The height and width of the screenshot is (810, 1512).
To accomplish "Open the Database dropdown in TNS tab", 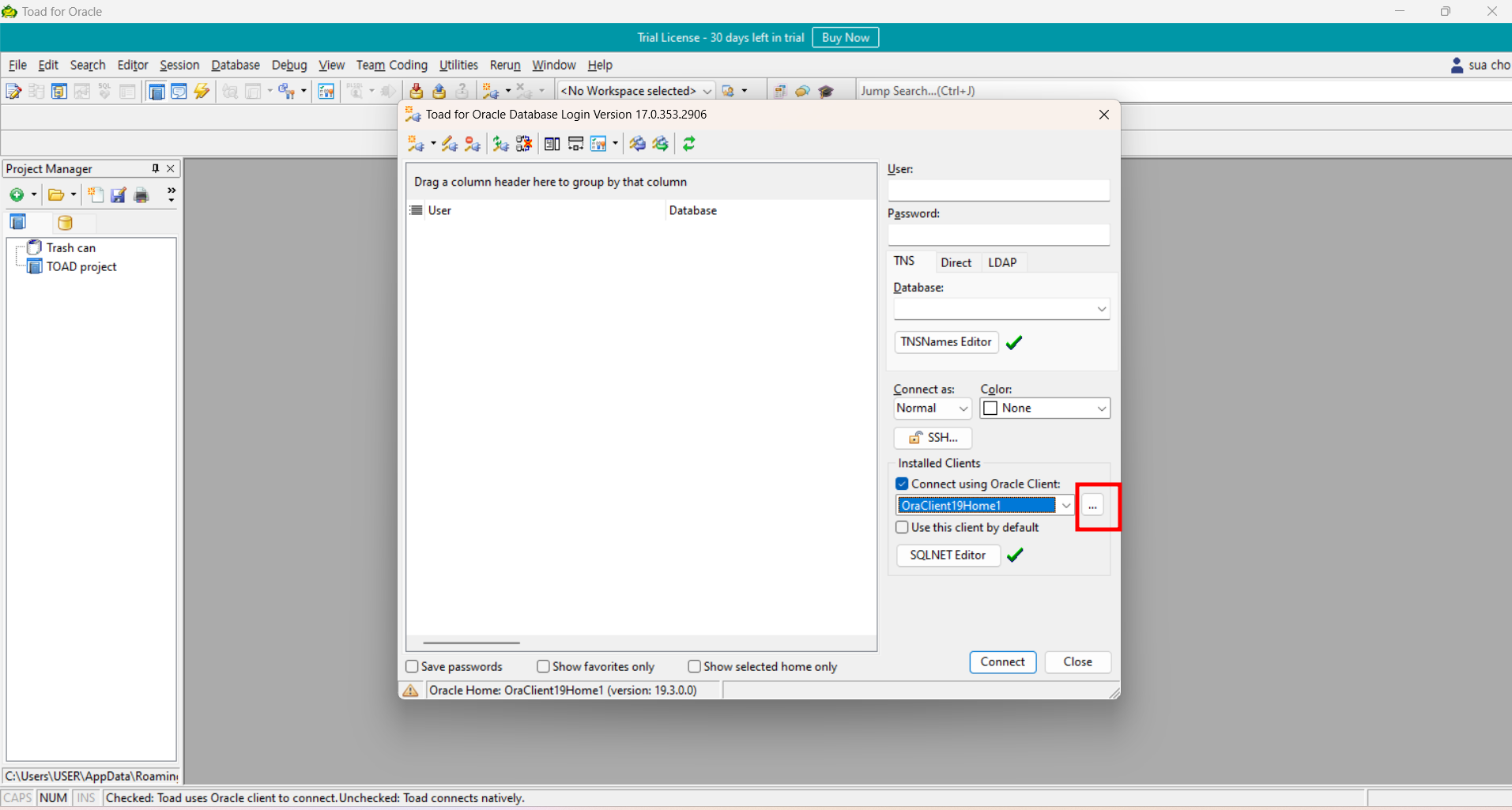I will [1102, 309].
